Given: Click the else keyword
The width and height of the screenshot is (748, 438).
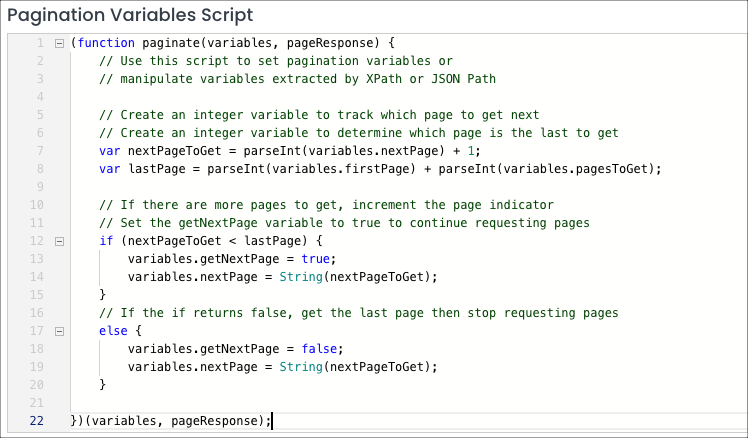Looking at the screenshot, I should point(113,329).
